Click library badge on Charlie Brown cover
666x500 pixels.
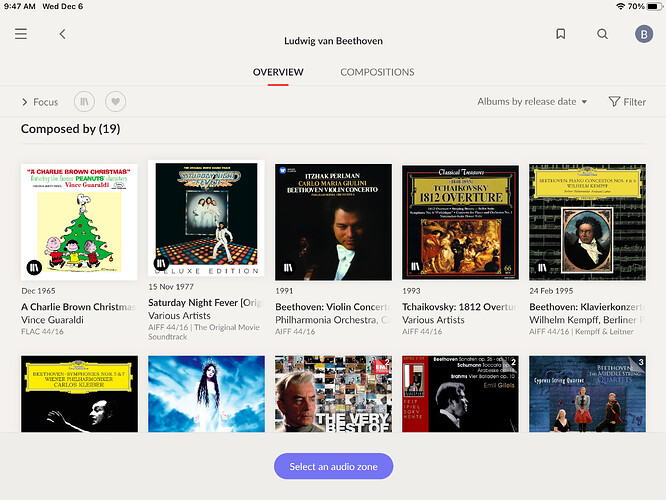tap(34, 267)
